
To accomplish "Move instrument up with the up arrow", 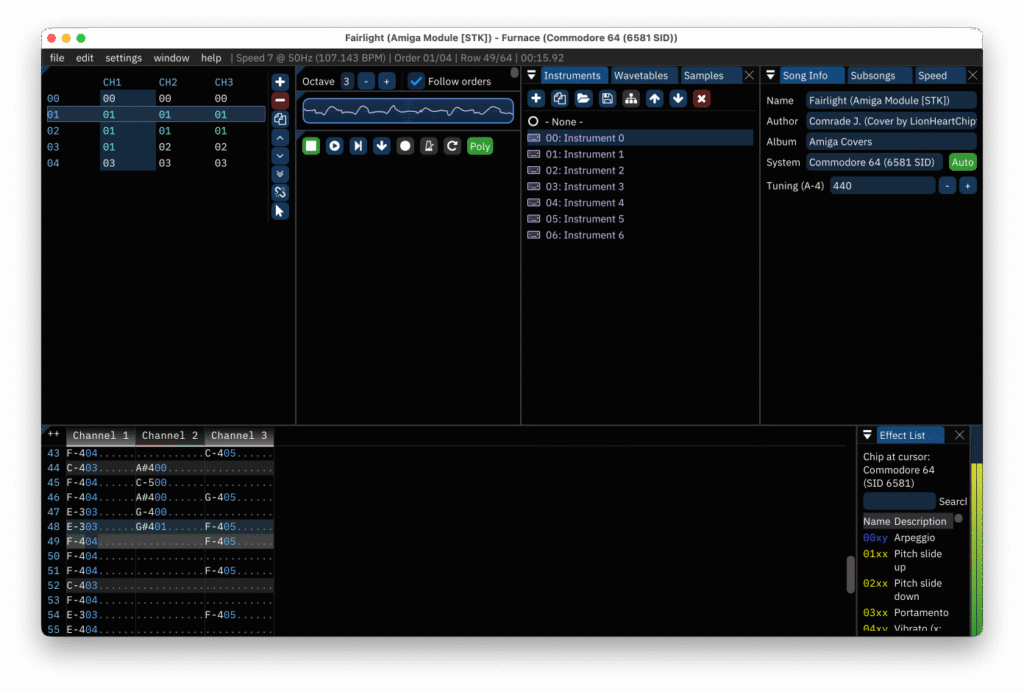I will click(x=654, y=98).
